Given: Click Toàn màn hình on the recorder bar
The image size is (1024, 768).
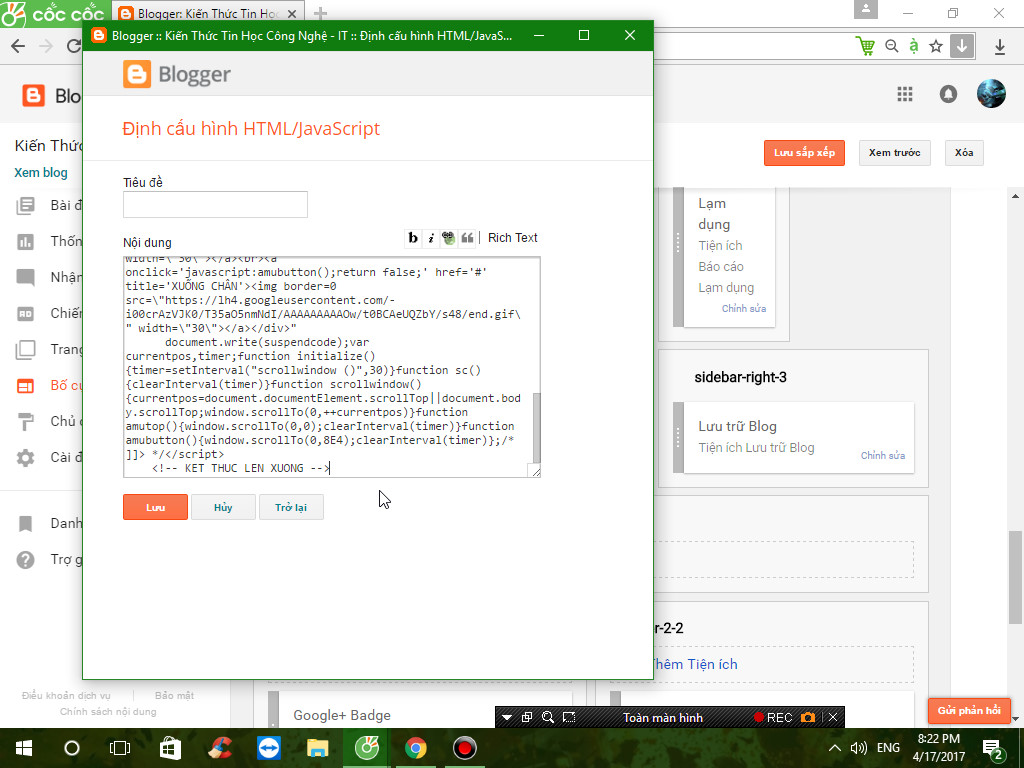Looking at the screenshot, I should pos(663,718).
